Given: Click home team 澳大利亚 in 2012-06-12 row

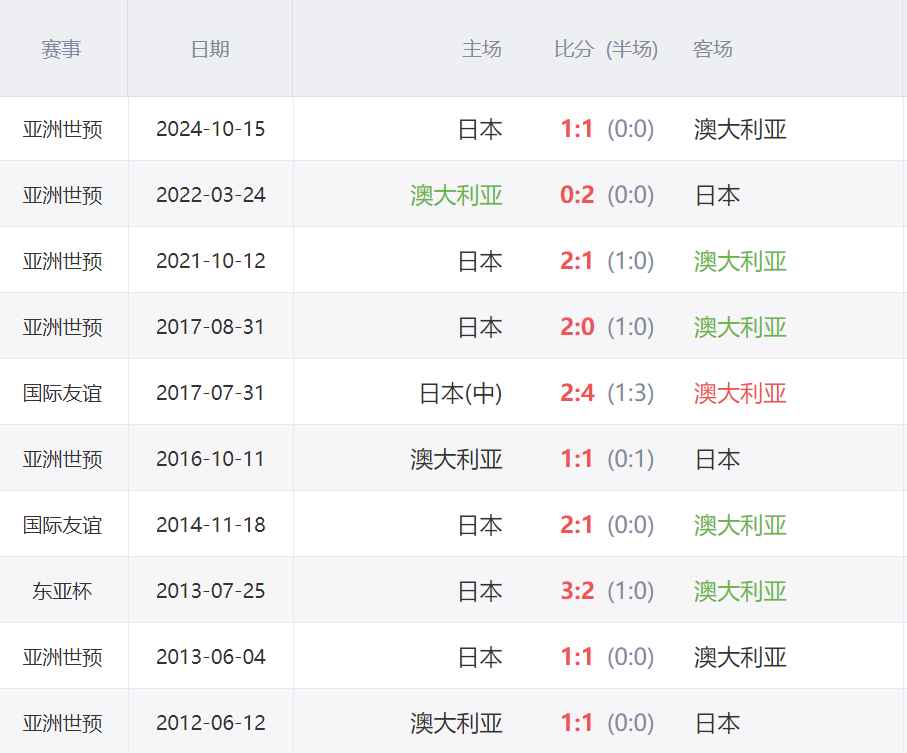Looking at the screenshot, I should (x=456, y=723).
